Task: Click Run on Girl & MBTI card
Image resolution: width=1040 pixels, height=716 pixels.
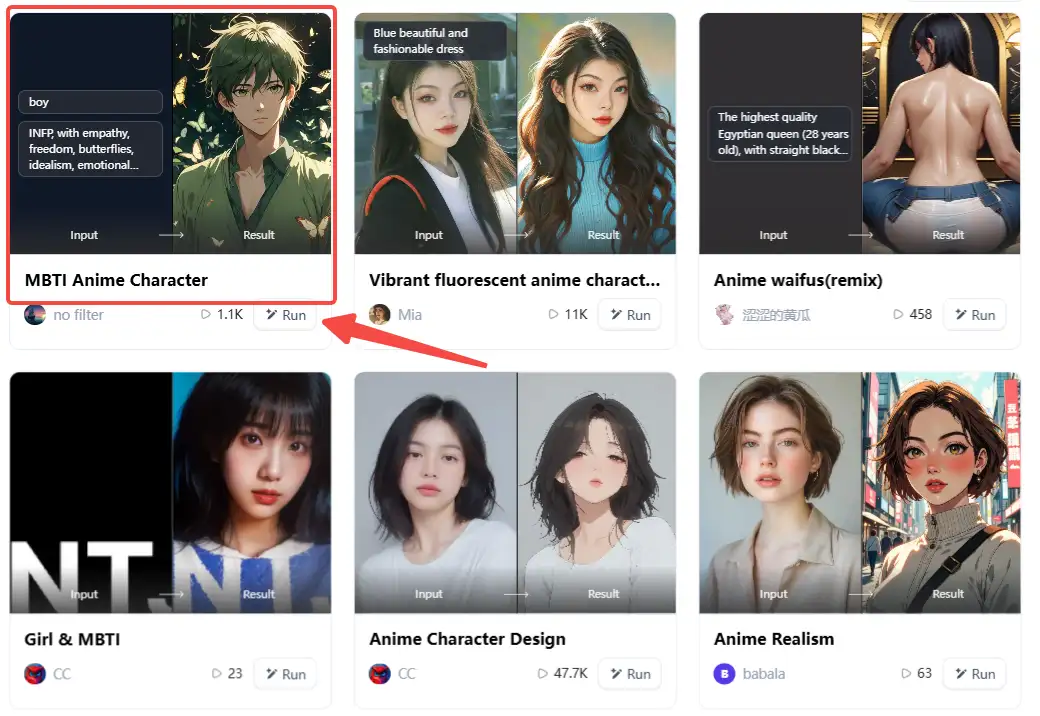Action: (x=286, y=674)
